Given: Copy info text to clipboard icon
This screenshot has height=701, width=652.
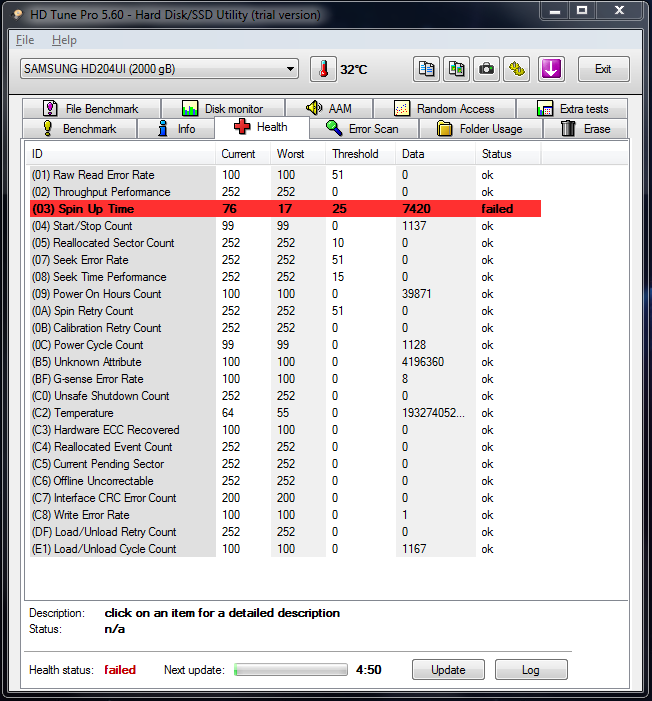Looking at the screenshot, I should [x=427, y=69].
